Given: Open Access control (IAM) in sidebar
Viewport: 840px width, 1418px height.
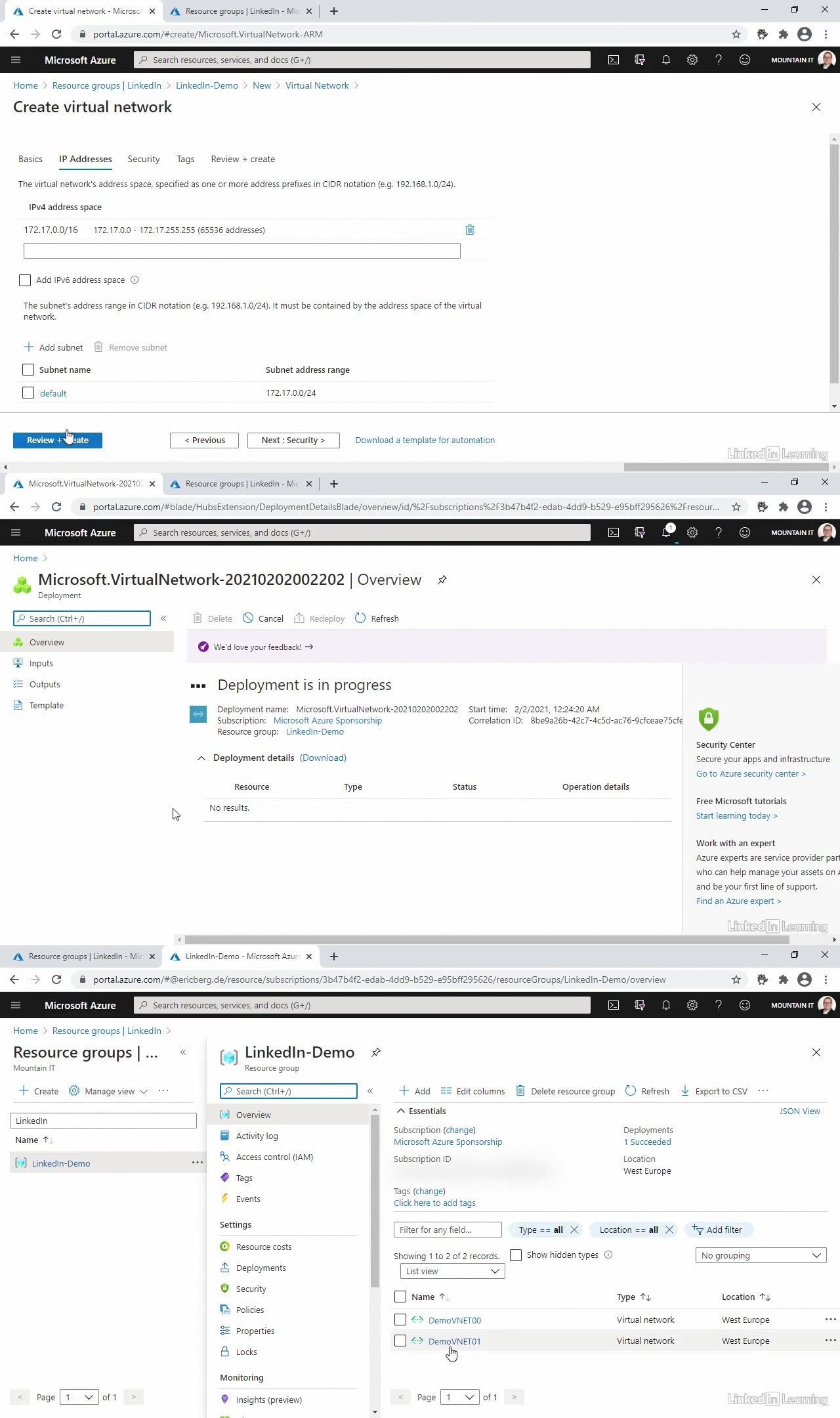Looking at the screenshot, I should coord(274,1157).
